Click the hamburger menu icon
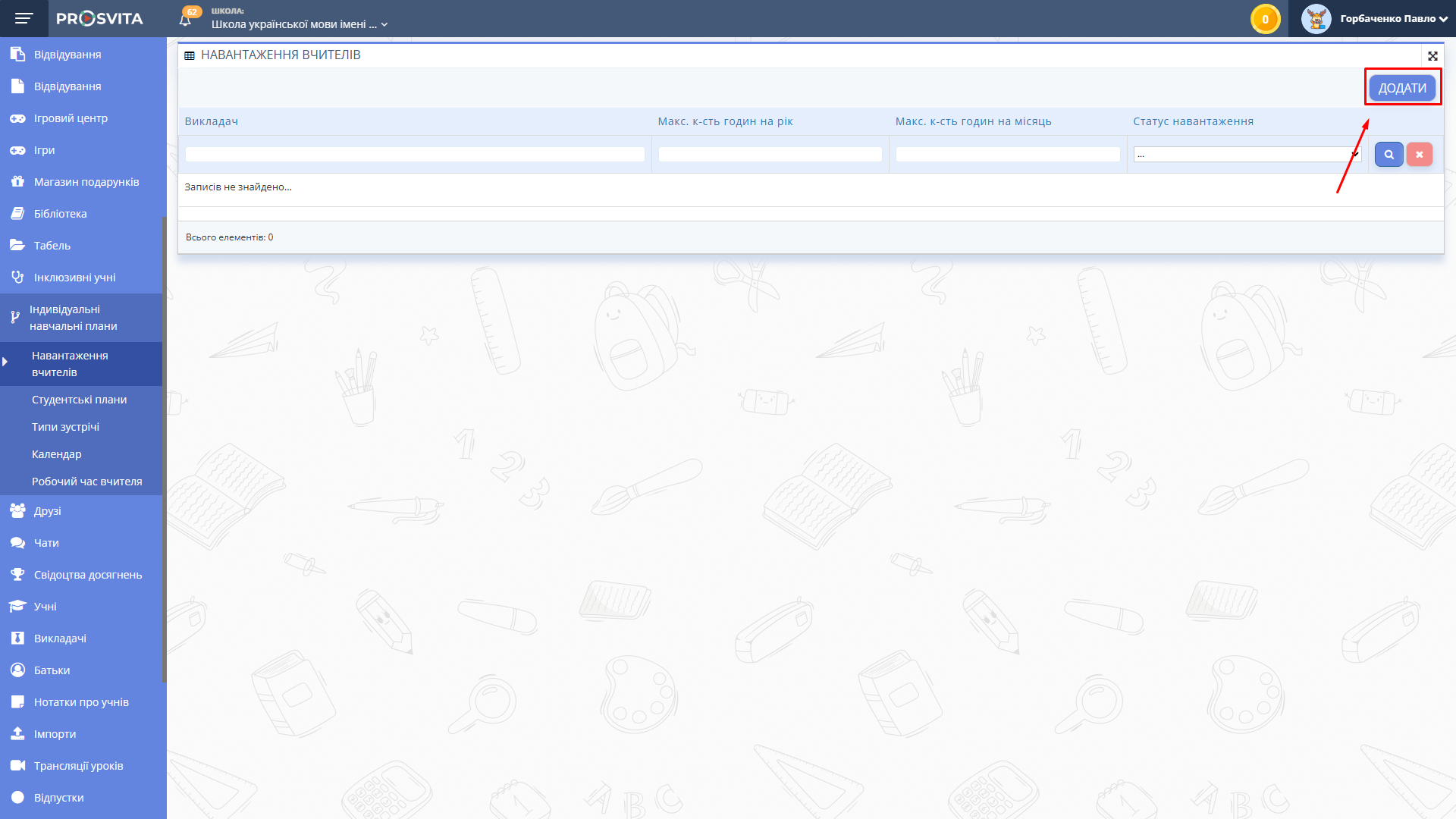 click(24, 18)
